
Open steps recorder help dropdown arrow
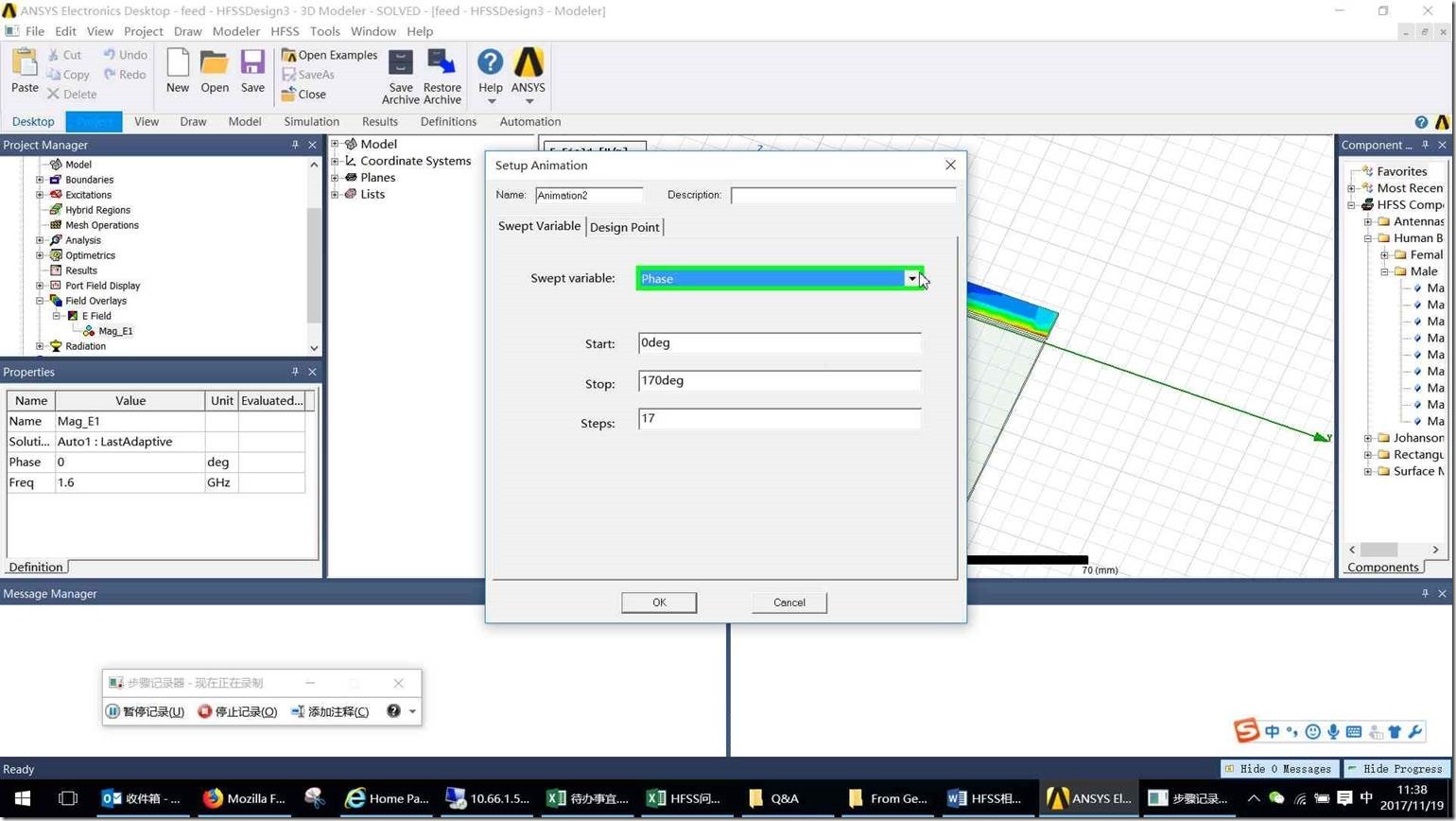click(x=412, y=711)
